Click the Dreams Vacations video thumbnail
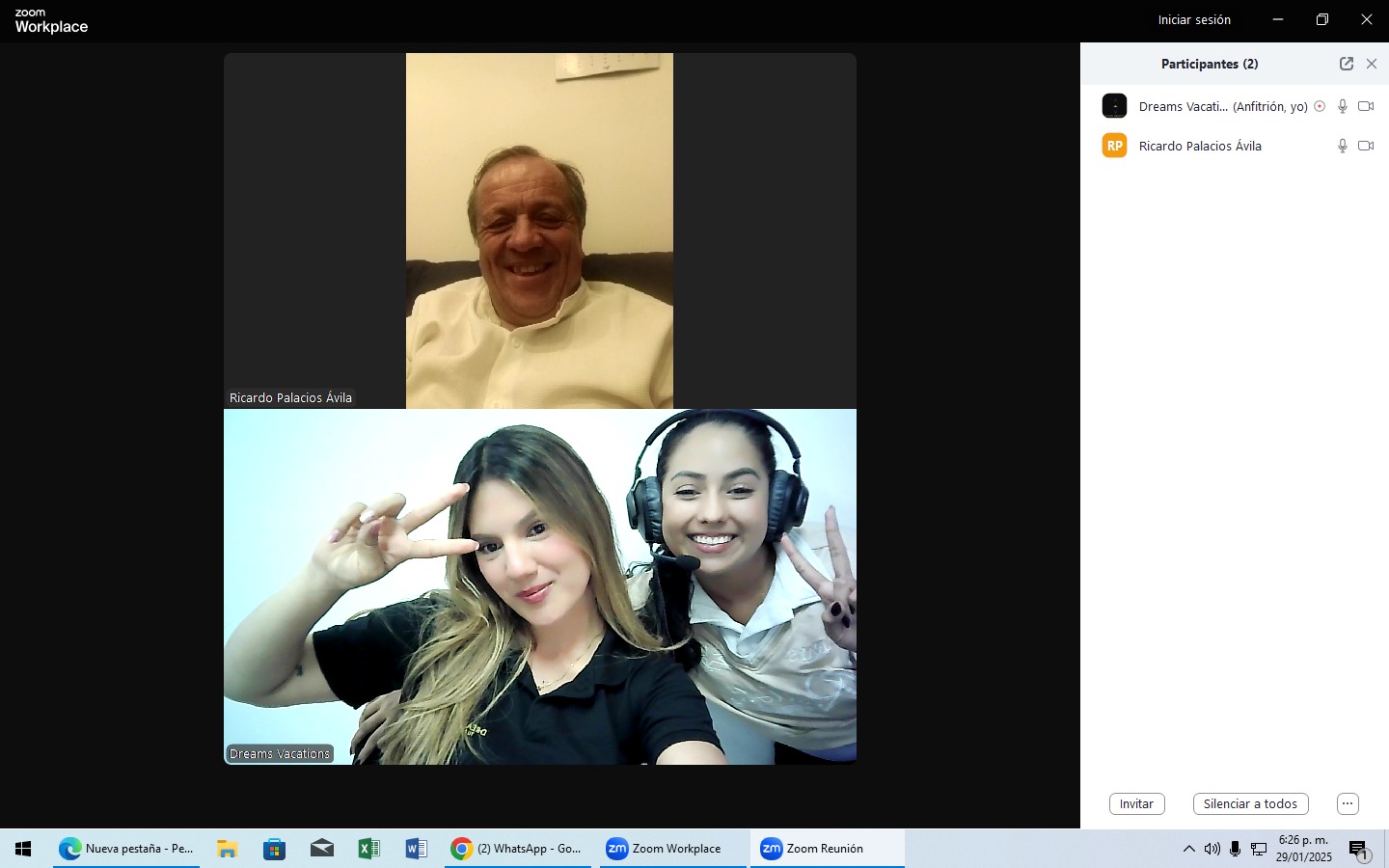The width and height of the screenshot is (1389, 868). point(539,586)
